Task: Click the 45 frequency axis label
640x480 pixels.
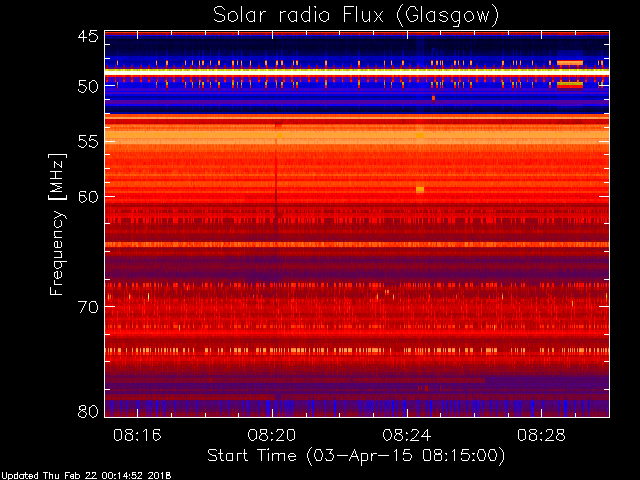Action: coord(88,36)
